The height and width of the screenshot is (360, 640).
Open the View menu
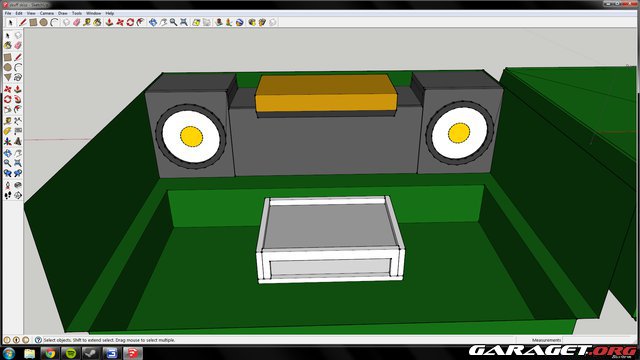click(31, 13)
